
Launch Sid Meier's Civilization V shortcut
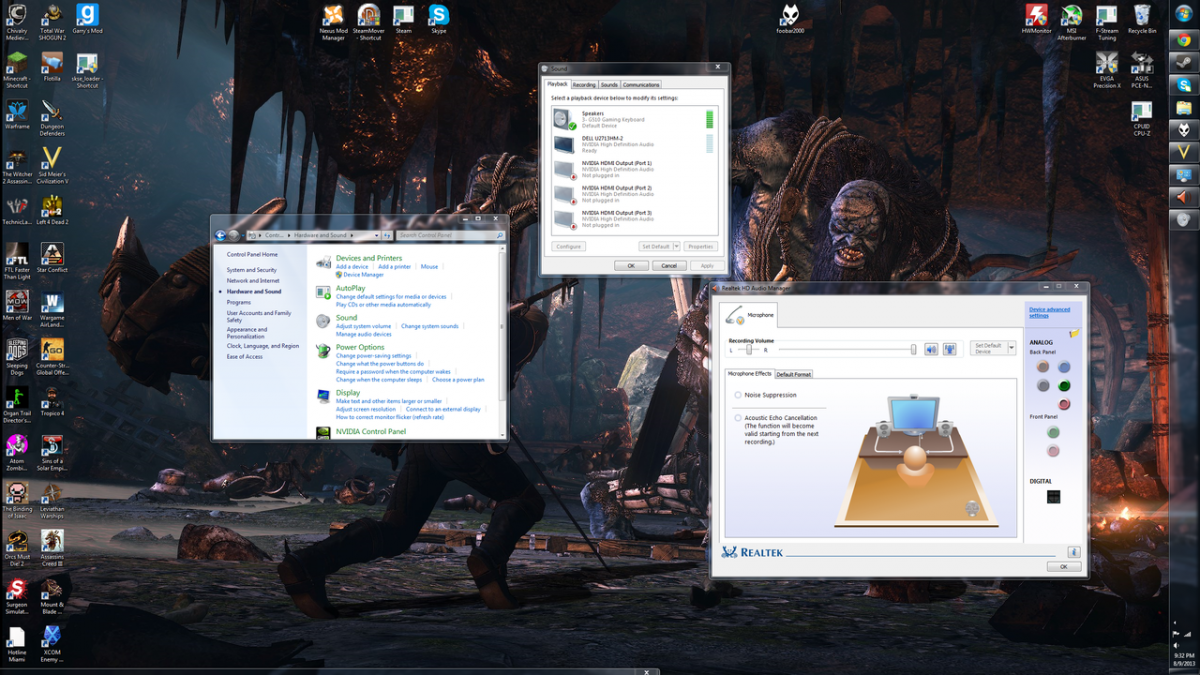click(x=52, y=165)
